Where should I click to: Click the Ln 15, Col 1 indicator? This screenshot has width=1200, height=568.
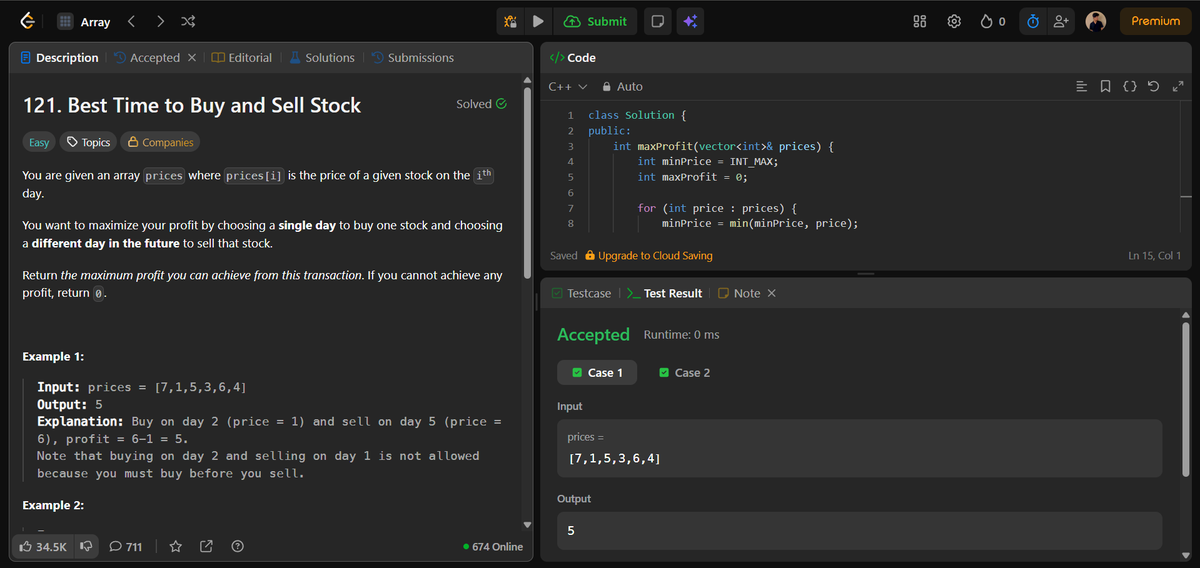[x=1154, y=256]
